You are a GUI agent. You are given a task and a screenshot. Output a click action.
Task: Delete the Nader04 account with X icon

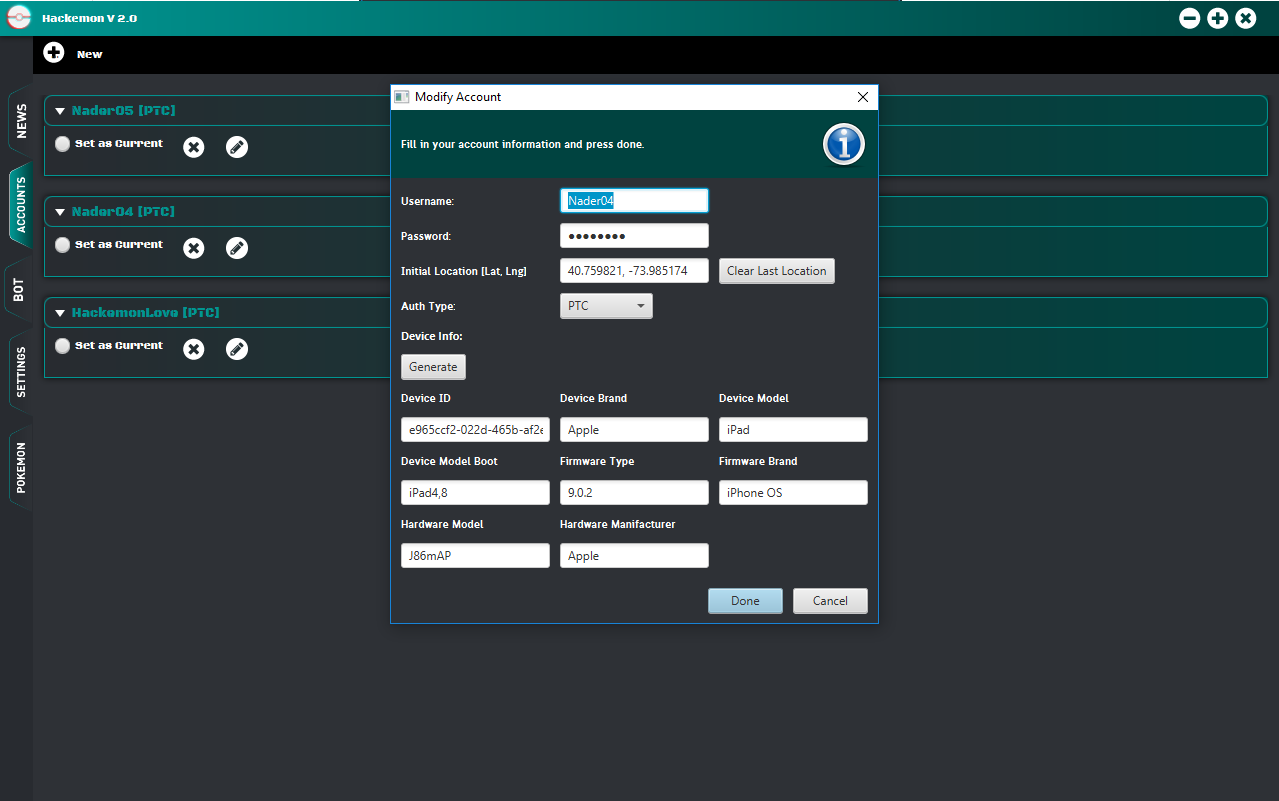click(194, 248)
